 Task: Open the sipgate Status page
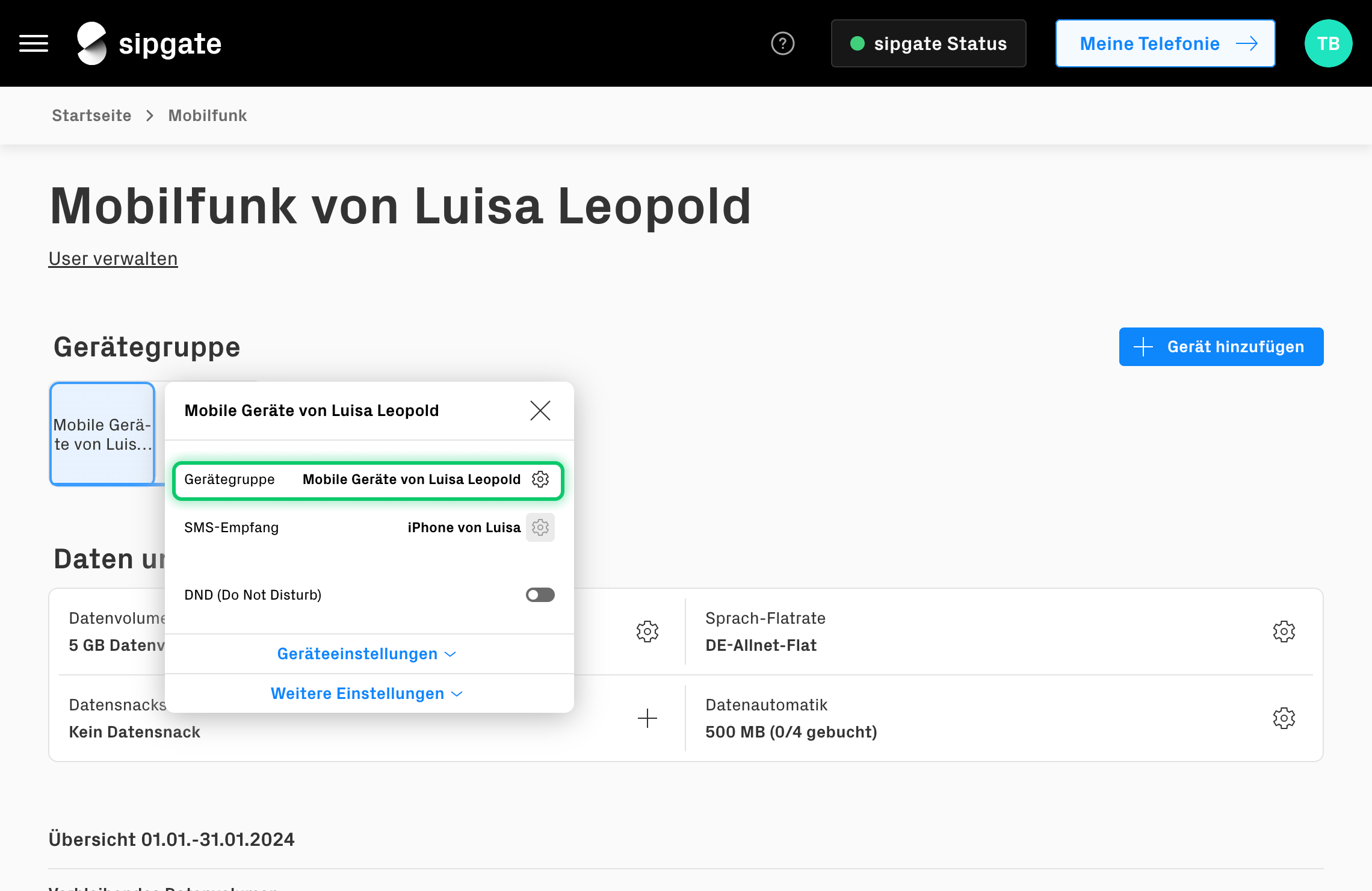pyautogui.click(x=929, y=43)
